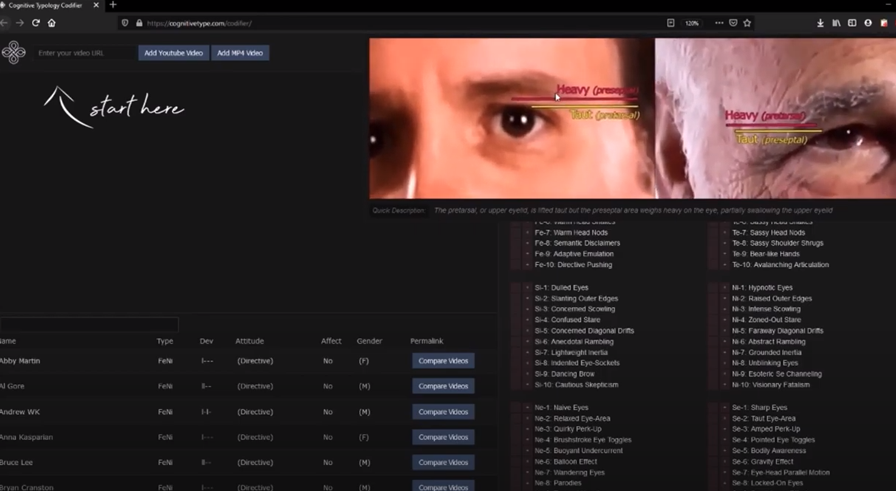Select the Cognitive Typology Codifier tab
The width and height of the screenshot is (896, 491).
coord(46,5)
